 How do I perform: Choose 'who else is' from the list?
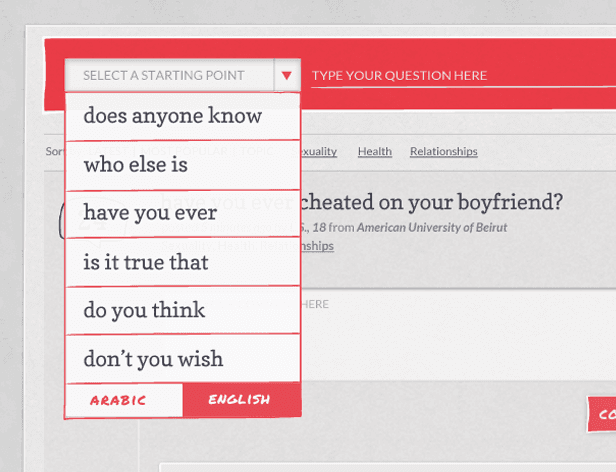(x=183, y=165)
